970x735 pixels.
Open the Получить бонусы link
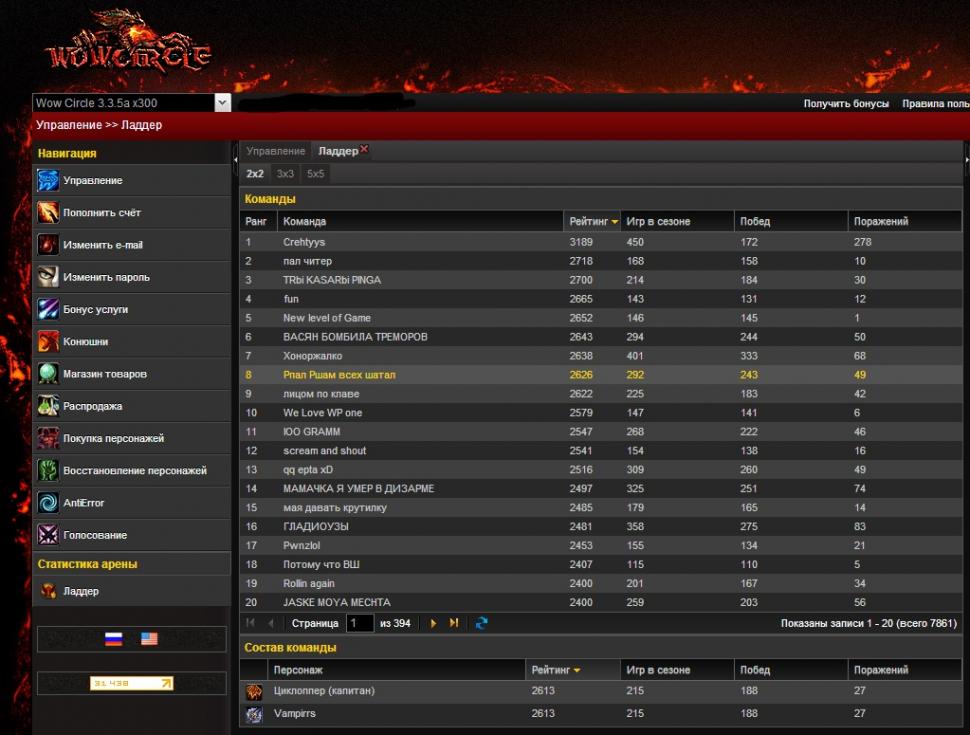[846, 104]
